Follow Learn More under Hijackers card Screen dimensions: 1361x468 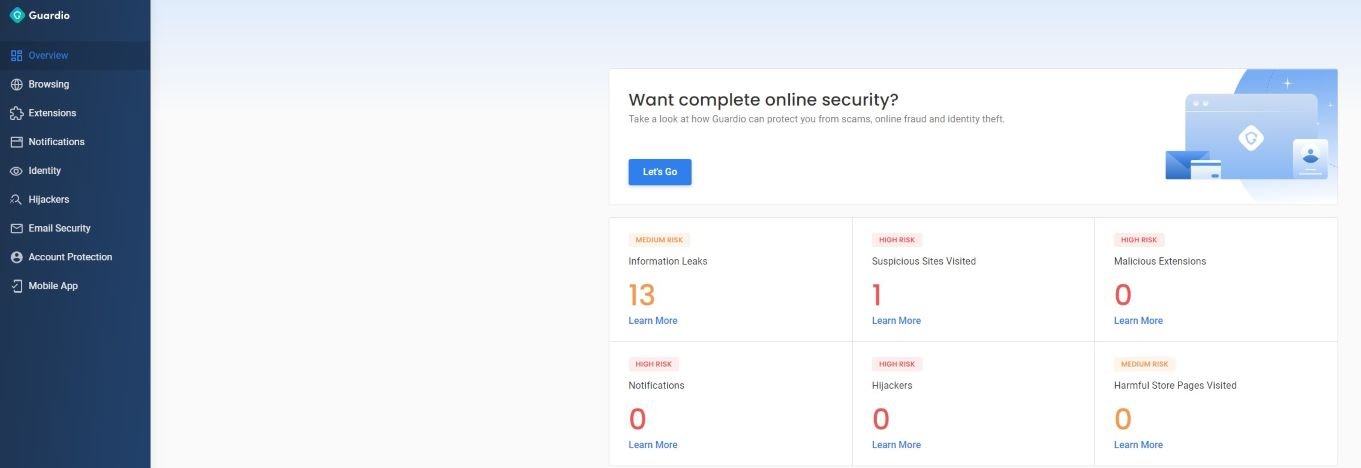(x=896, y=445)
